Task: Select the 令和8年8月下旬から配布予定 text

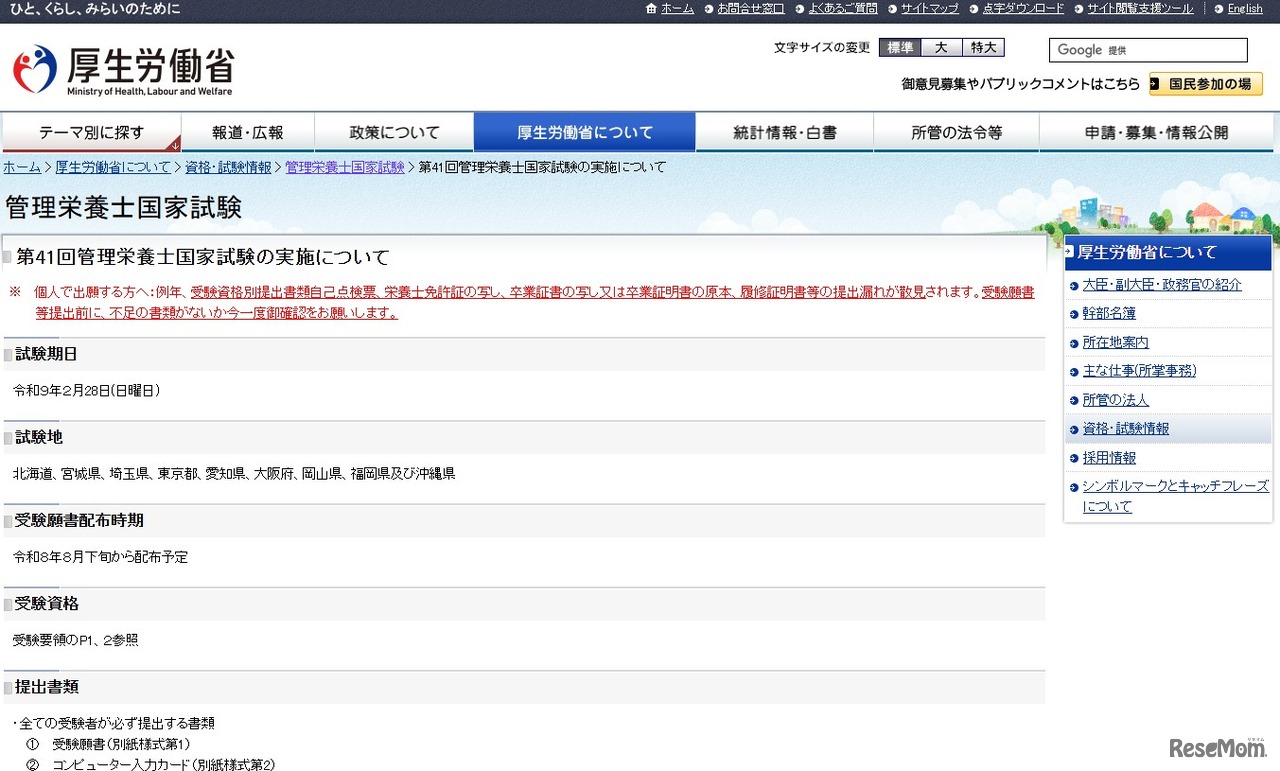Action: click(100, 557)
